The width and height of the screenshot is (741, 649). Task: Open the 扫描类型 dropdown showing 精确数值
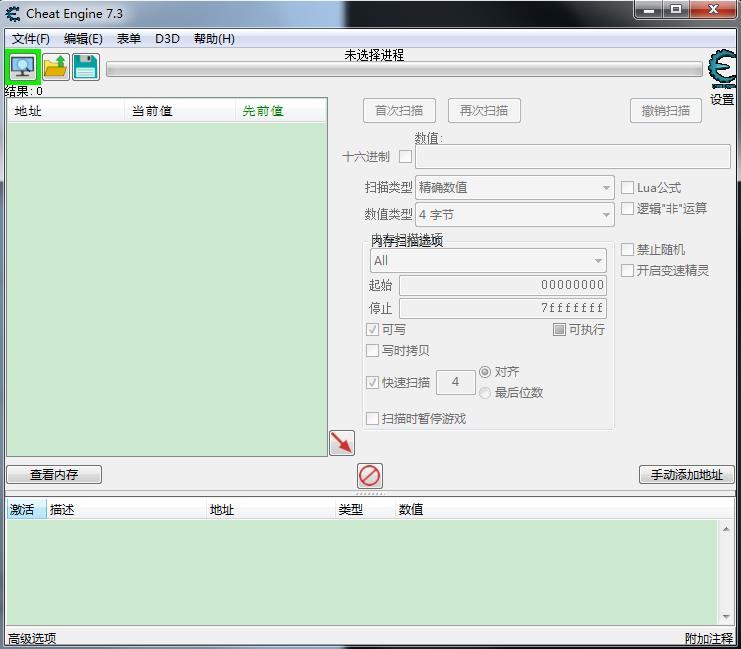(x=515, y=188)
